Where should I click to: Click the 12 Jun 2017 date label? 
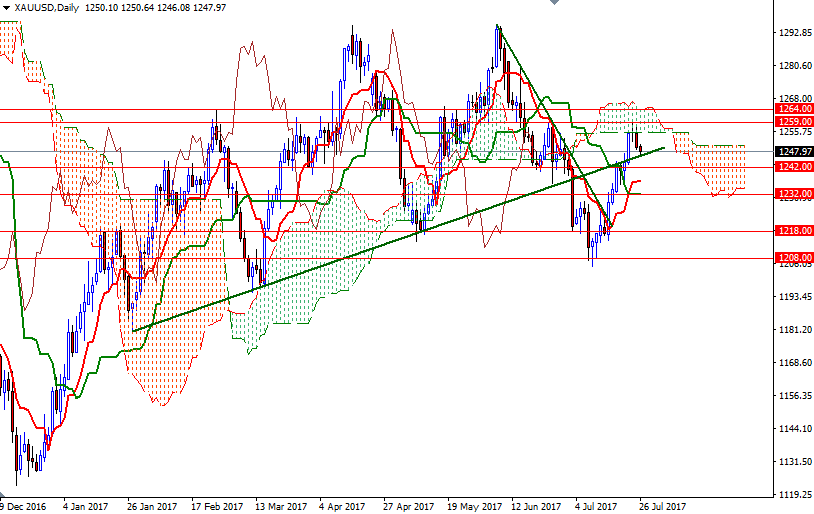(536, 507)
